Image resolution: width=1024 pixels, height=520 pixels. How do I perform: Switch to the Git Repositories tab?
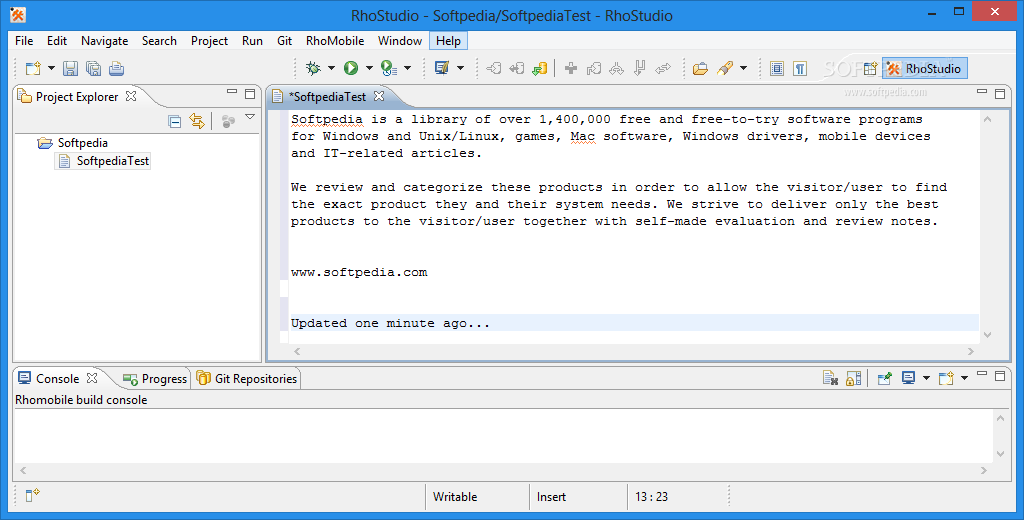(x=247, y=379)
